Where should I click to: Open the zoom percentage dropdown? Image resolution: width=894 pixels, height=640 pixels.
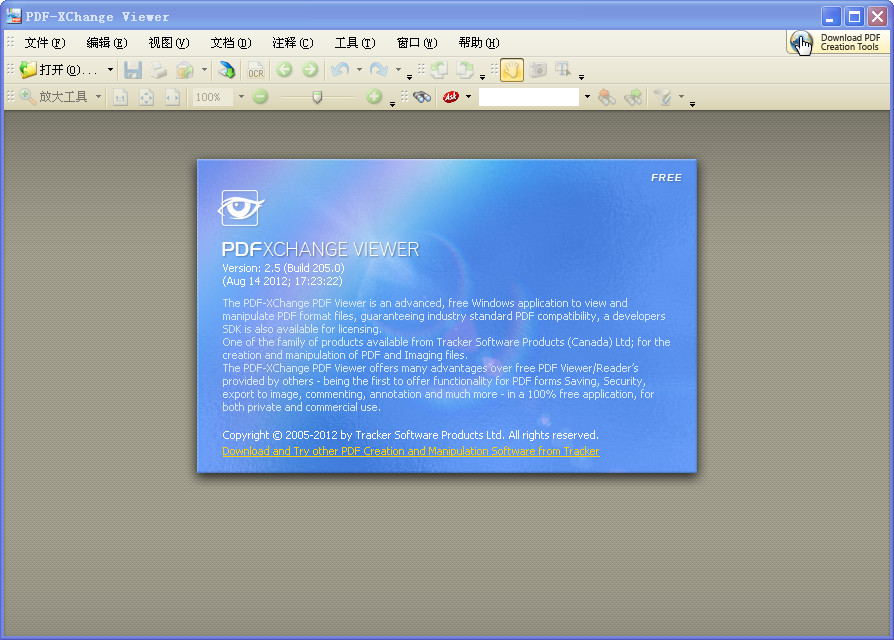[241, 97]
